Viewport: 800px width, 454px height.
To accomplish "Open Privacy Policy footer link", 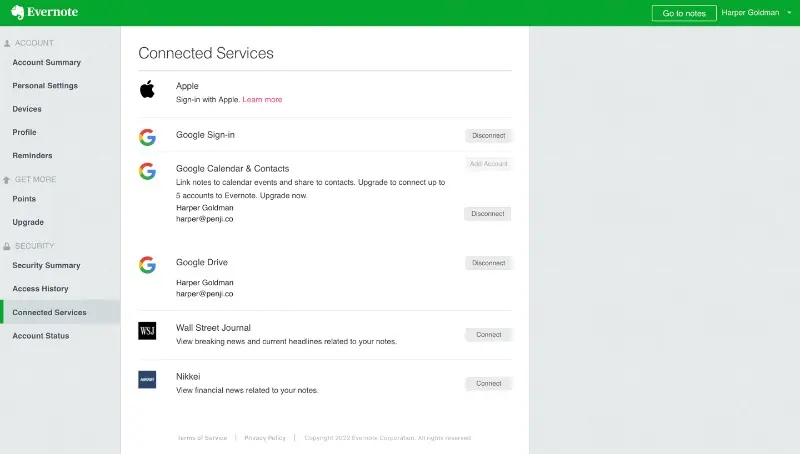I will coord(265,438).
